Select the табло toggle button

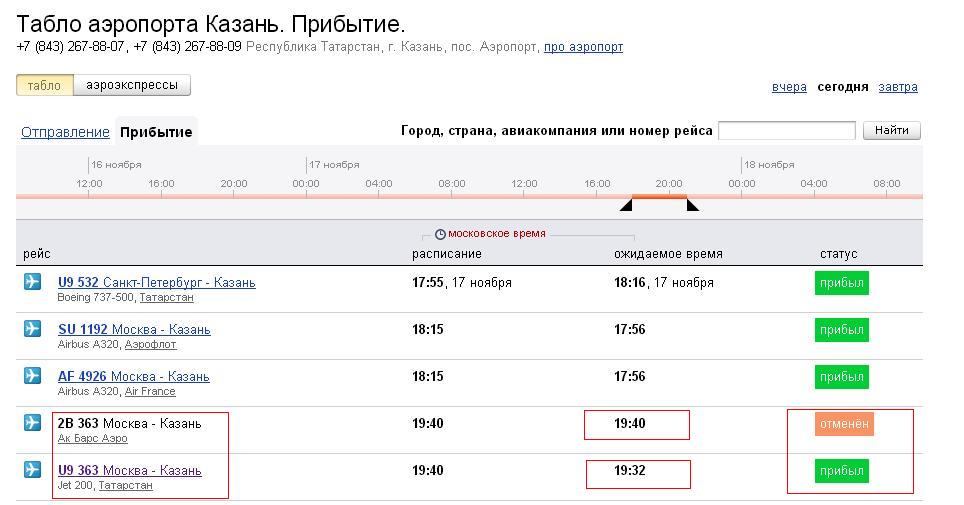click(x=45, y=85)
